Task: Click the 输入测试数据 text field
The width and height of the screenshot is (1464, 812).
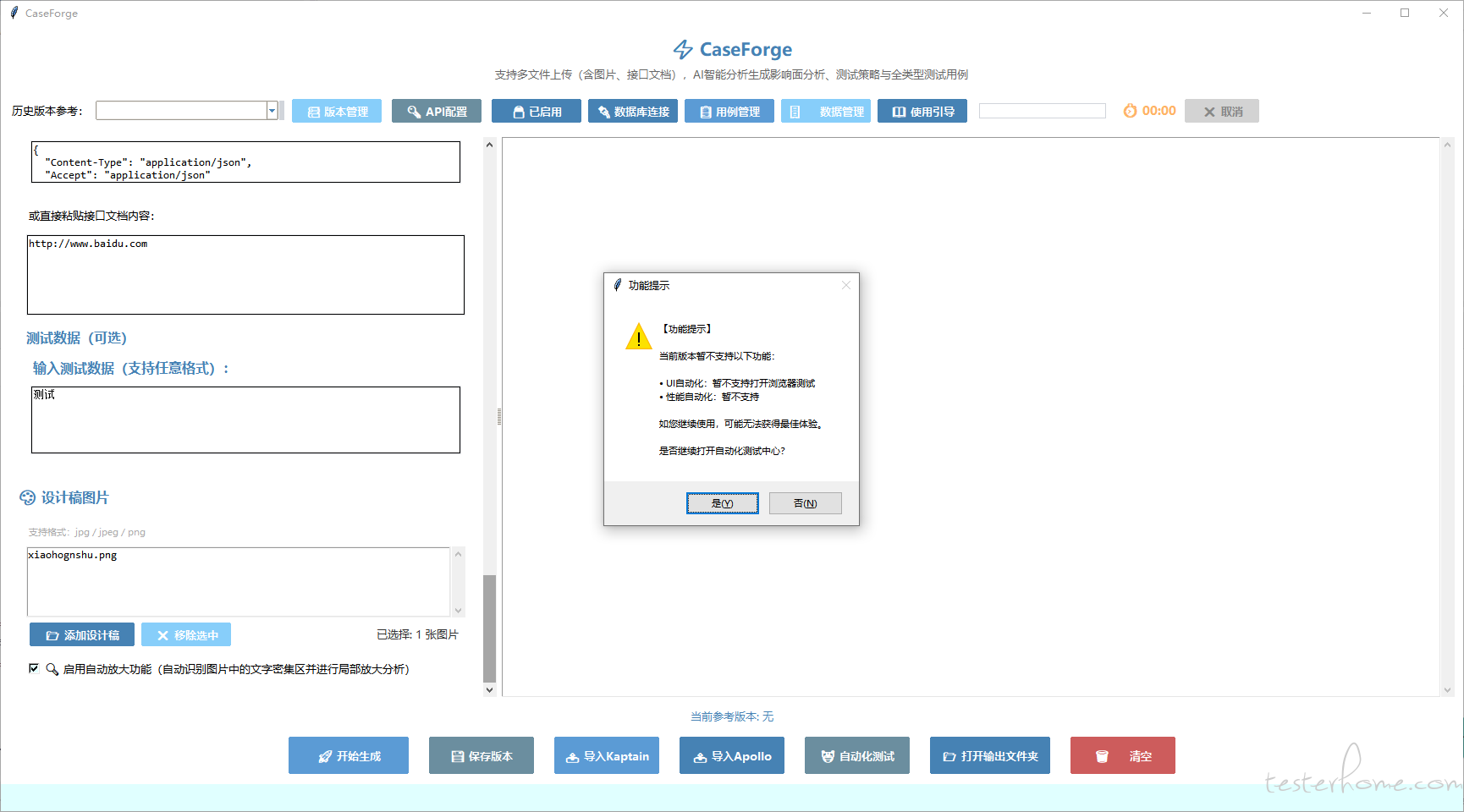Action: 245,420
